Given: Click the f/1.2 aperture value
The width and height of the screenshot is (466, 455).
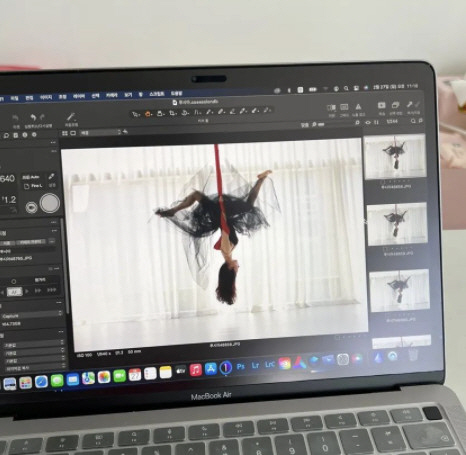Looking at the screenshot, I should tap(9, 199).
